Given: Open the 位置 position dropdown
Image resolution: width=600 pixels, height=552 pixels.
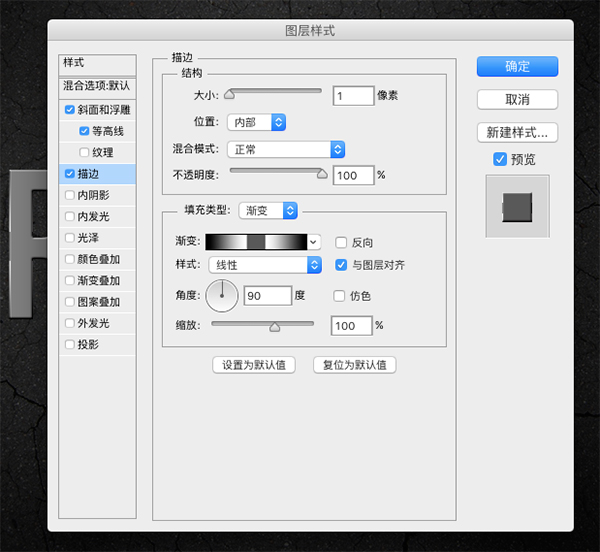Looking at the screenshot, I should pyautogui.click(x=257, y=122).
